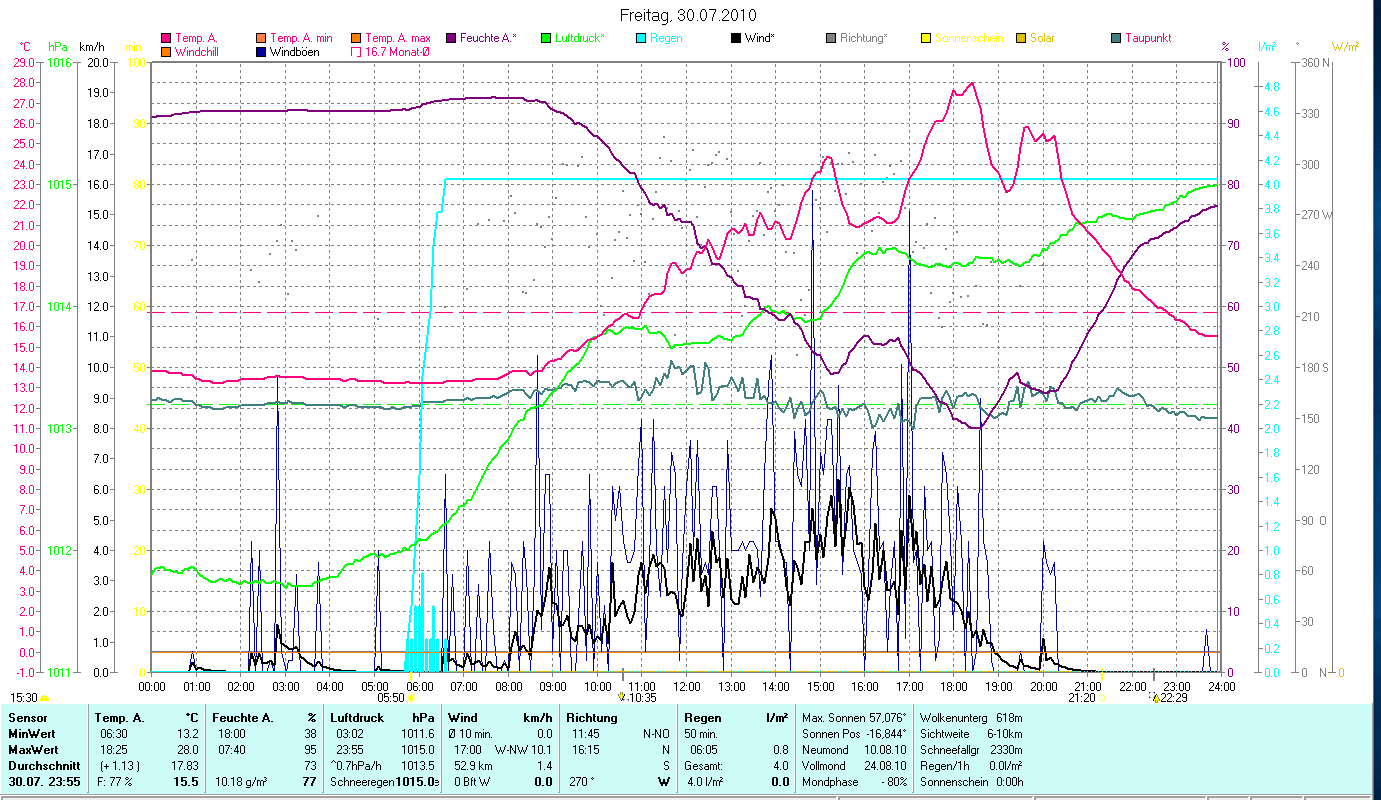This screenshot has height=800, width=1381.
Task: Click the 24:00 time axis label
Action: click(x=1222, y=686)
